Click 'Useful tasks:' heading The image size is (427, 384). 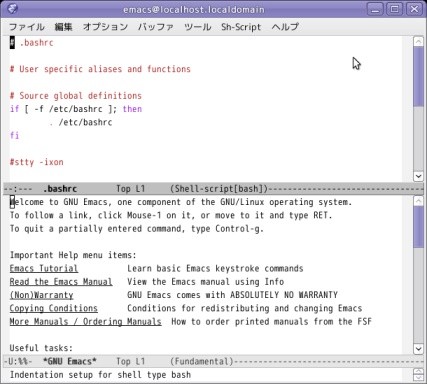pyautogui.click(x=41, y=348)
